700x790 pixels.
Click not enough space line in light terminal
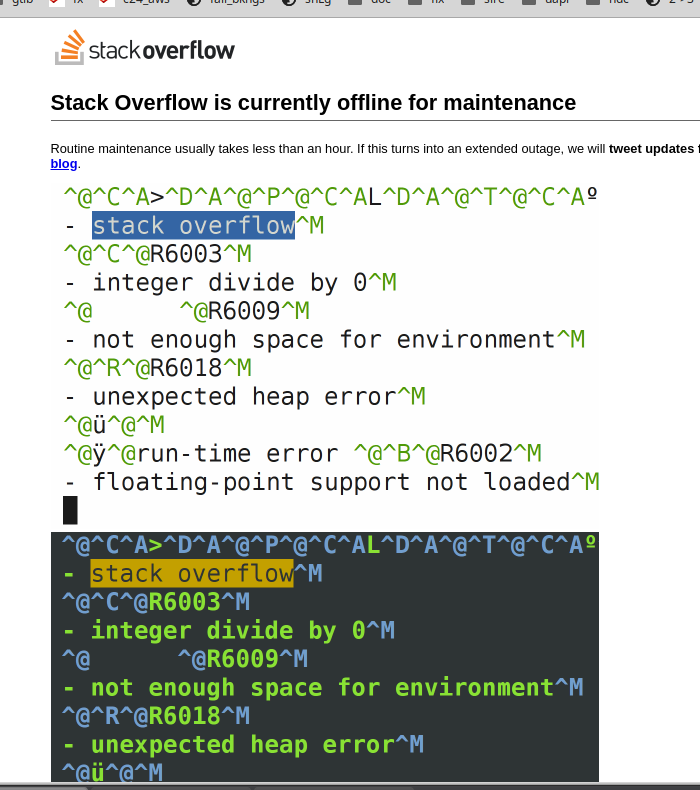coord(325,340)
